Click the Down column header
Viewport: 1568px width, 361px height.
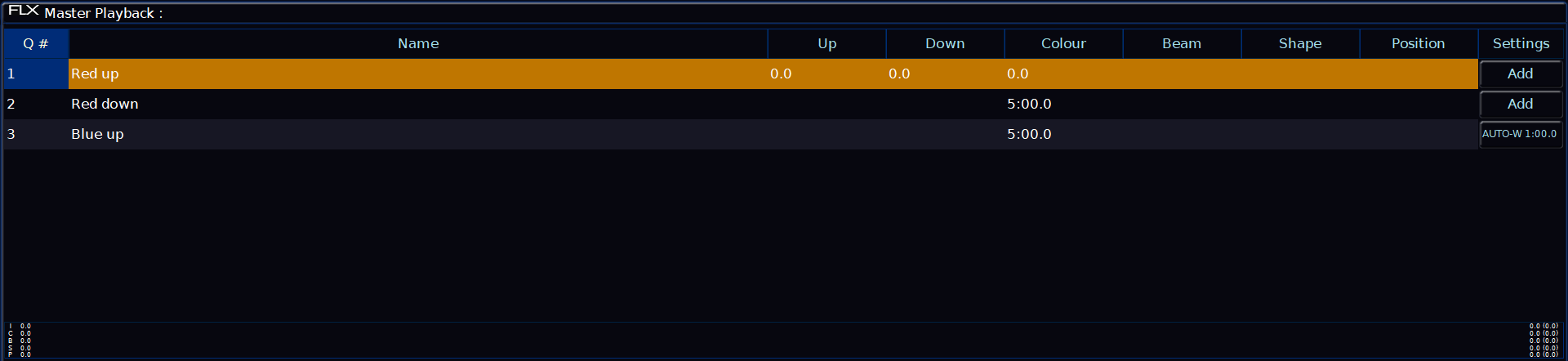[945, 43]
